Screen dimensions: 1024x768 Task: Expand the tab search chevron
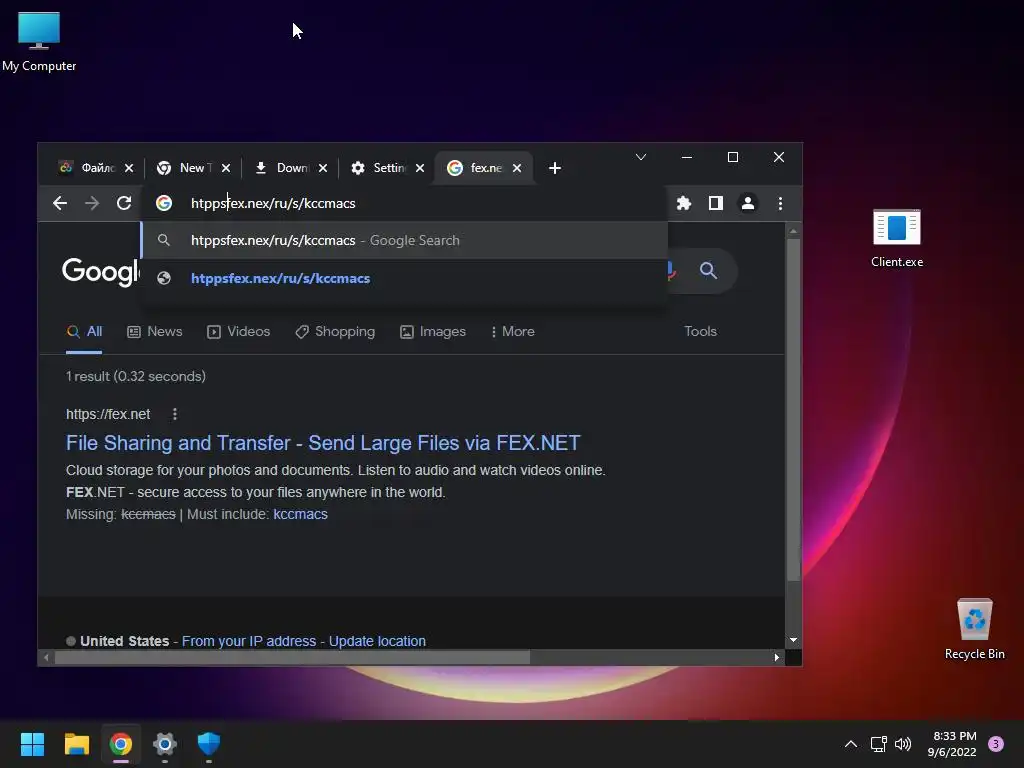pyautogui.click(x=641, y=157)
